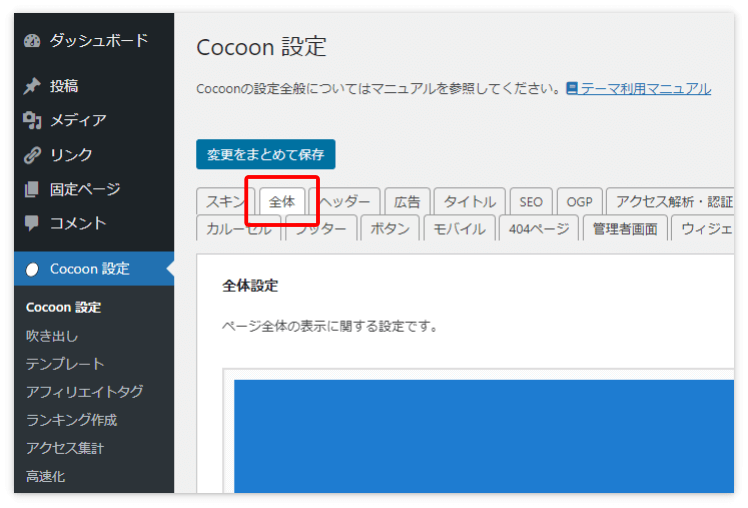This screenshot has height=508, width=748.
Task: Click the pushpin icon beside 投稿
Action: pyautogui.click(x=32, y=86)
